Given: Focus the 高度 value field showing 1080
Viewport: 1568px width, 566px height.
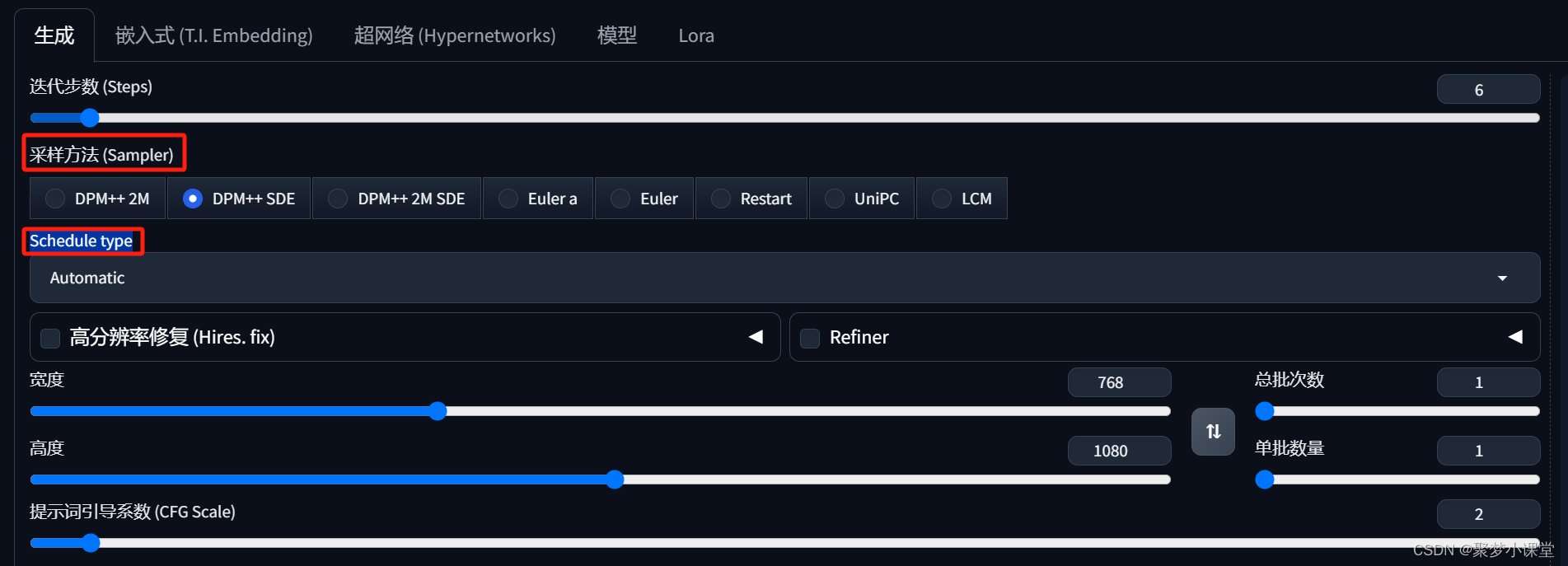Looking at the screenshot, I should (1119, 451).
